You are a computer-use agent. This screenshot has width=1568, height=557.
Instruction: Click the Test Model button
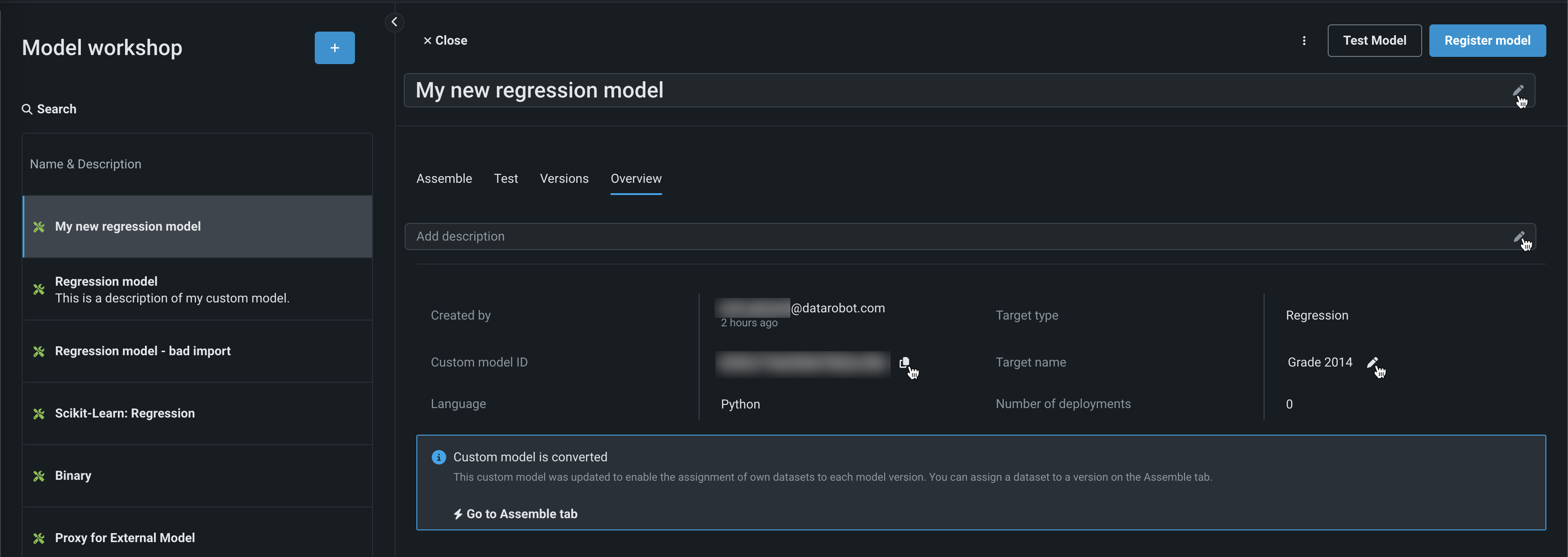[x=1374, y=41]
